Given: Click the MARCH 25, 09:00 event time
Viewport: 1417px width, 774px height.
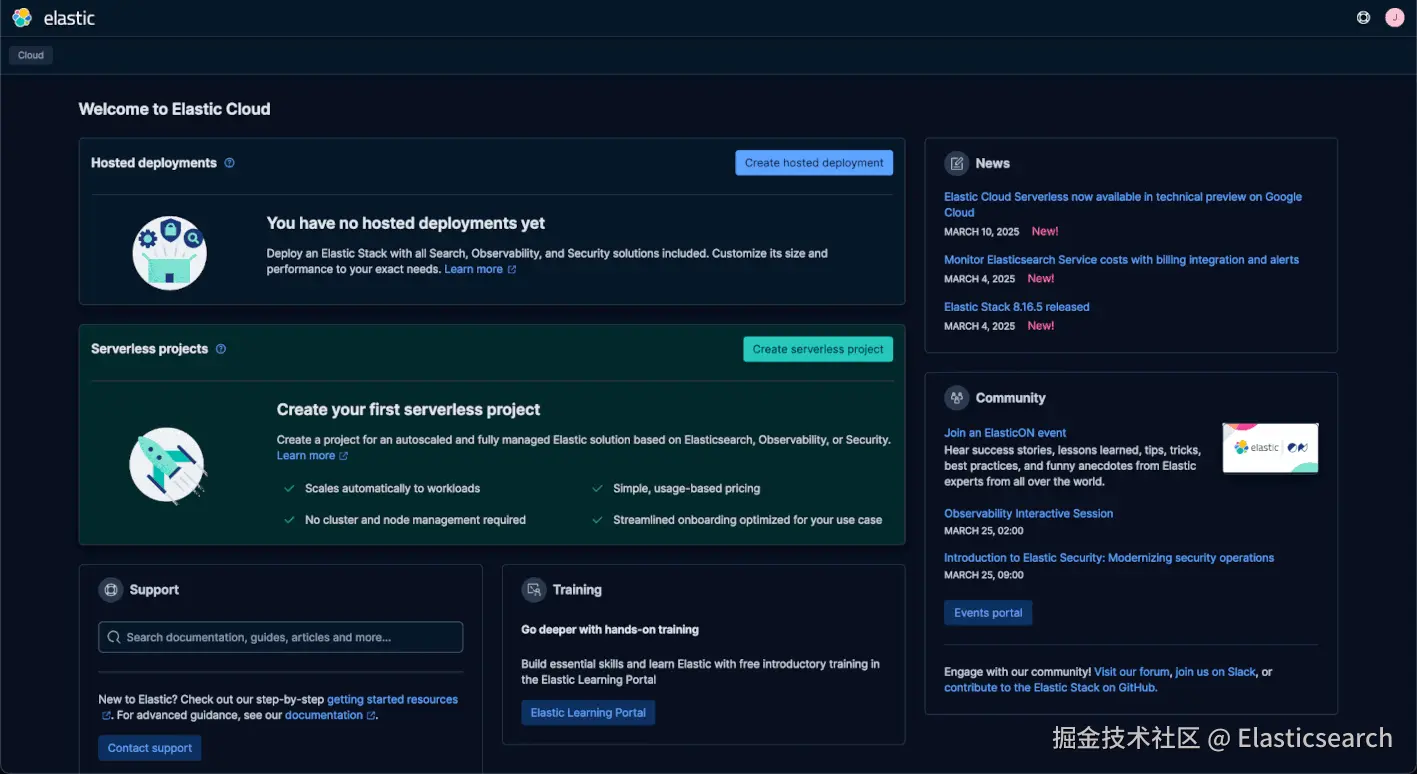Looking at the screenshot, I should click(x=984, y=575).
